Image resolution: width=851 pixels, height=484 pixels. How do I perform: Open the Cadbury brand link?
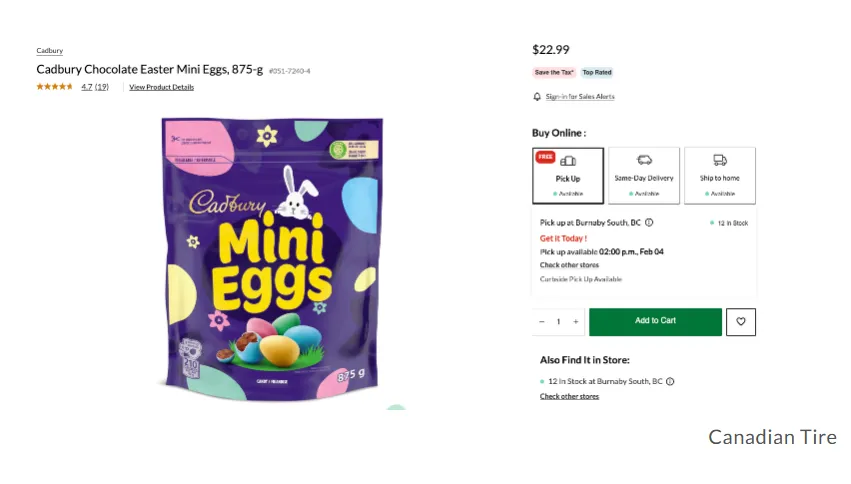pos(50,51)
